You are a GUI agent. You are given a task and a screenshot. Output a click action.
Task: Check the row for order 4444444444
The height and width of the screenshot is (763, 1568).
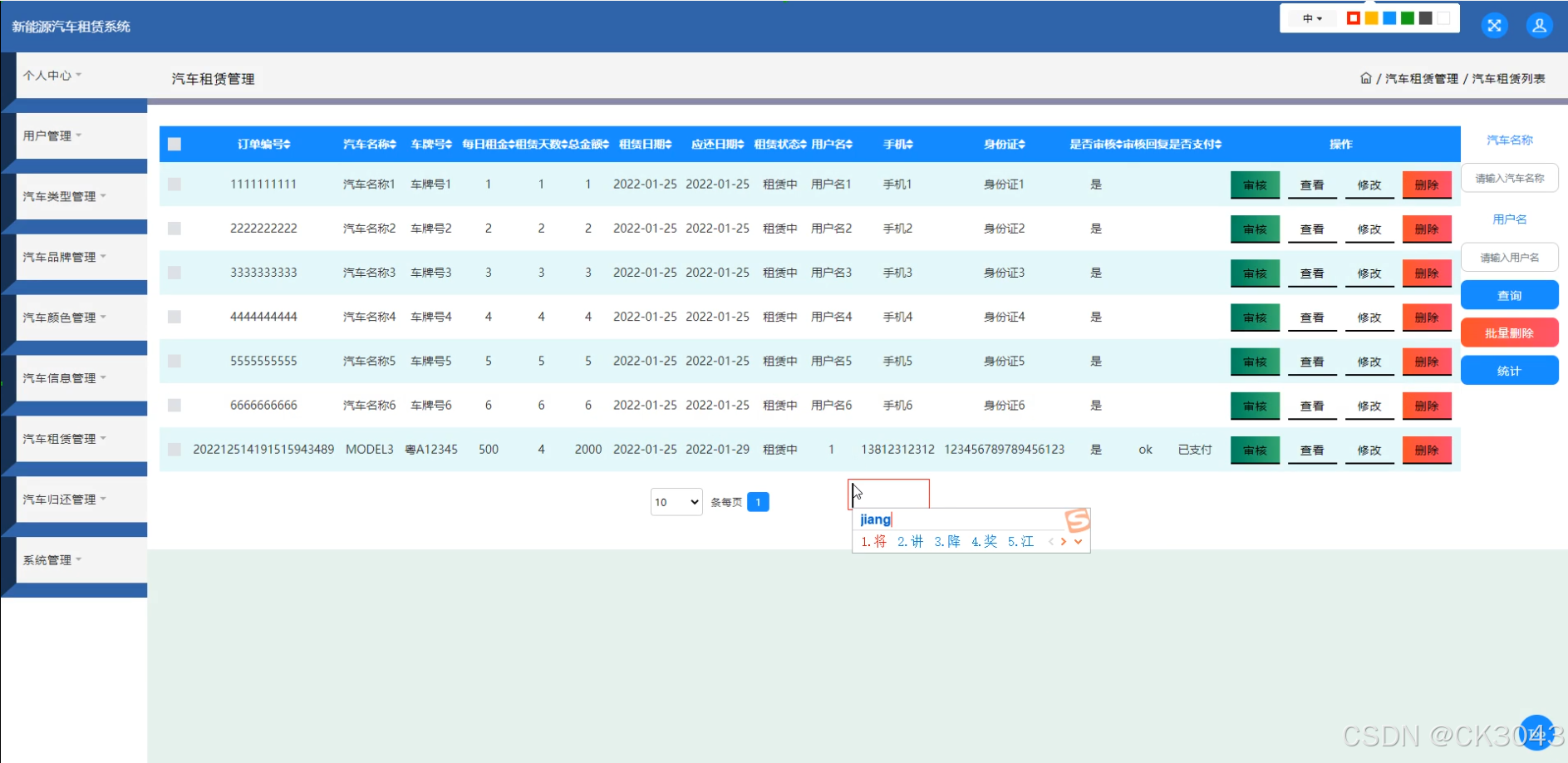coord(174,317)
